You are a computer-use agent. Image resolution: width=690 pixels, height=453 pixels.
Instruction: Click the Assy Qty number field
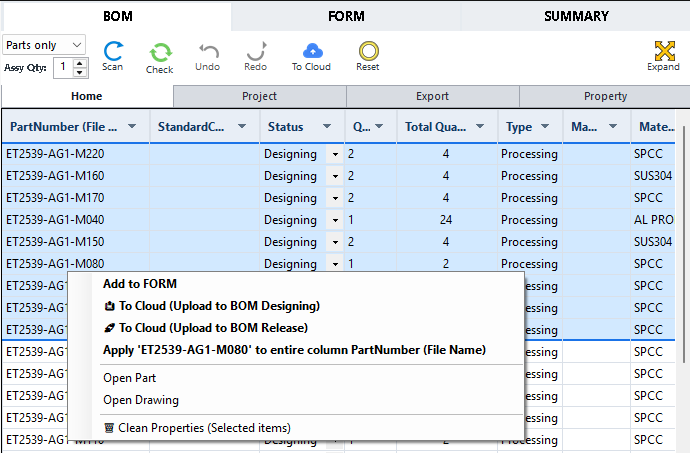64,68
